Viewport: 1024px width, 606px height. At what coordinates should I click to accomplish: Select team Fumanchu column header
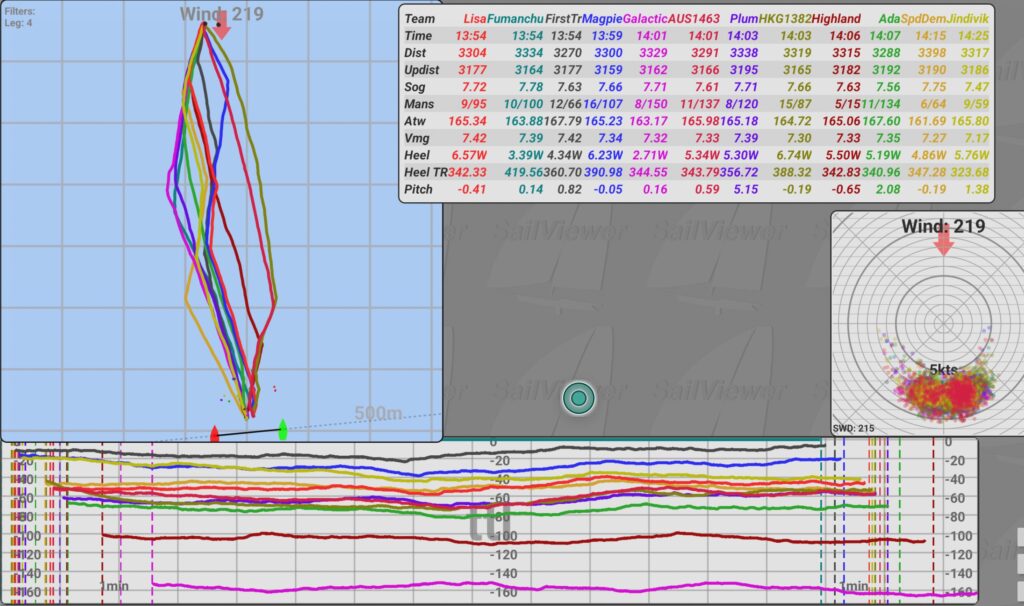click(x=515, y=19)
